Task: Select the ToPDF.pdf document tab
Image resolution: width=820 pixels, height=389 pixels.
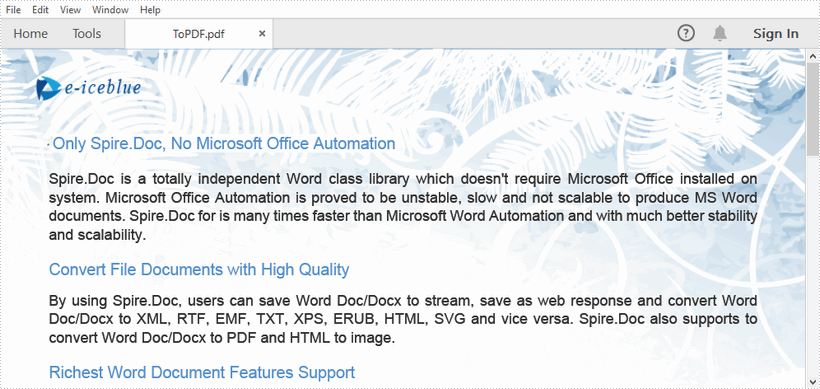Action: 199,34
